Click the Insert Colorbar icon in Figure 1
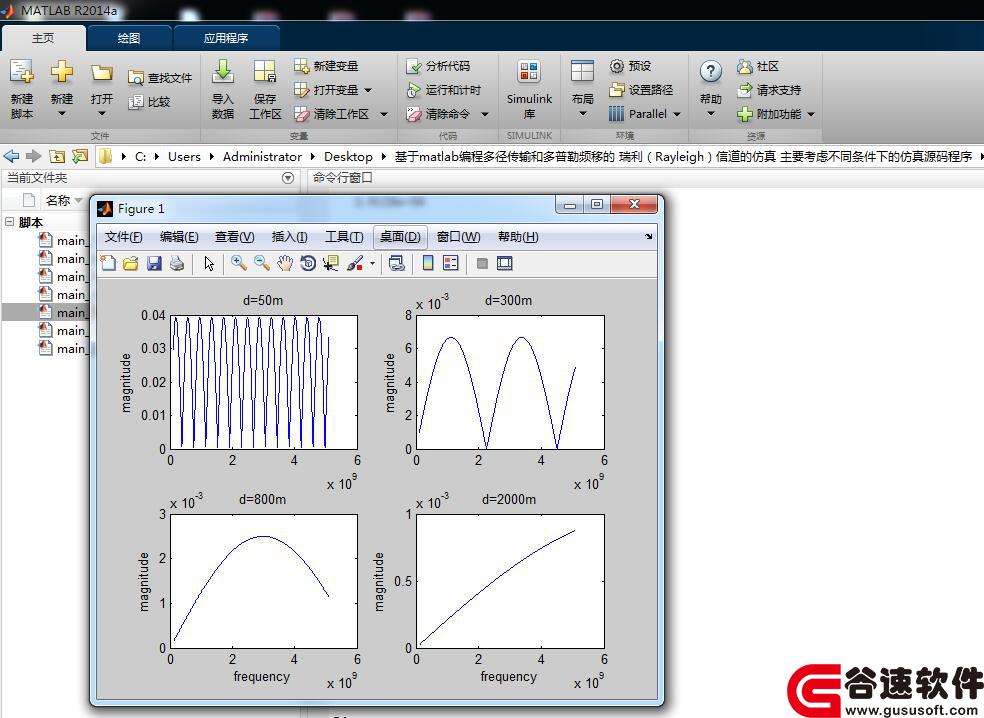Image resolution: width=984 pixels, height=718 pixels. coord(428,263)
